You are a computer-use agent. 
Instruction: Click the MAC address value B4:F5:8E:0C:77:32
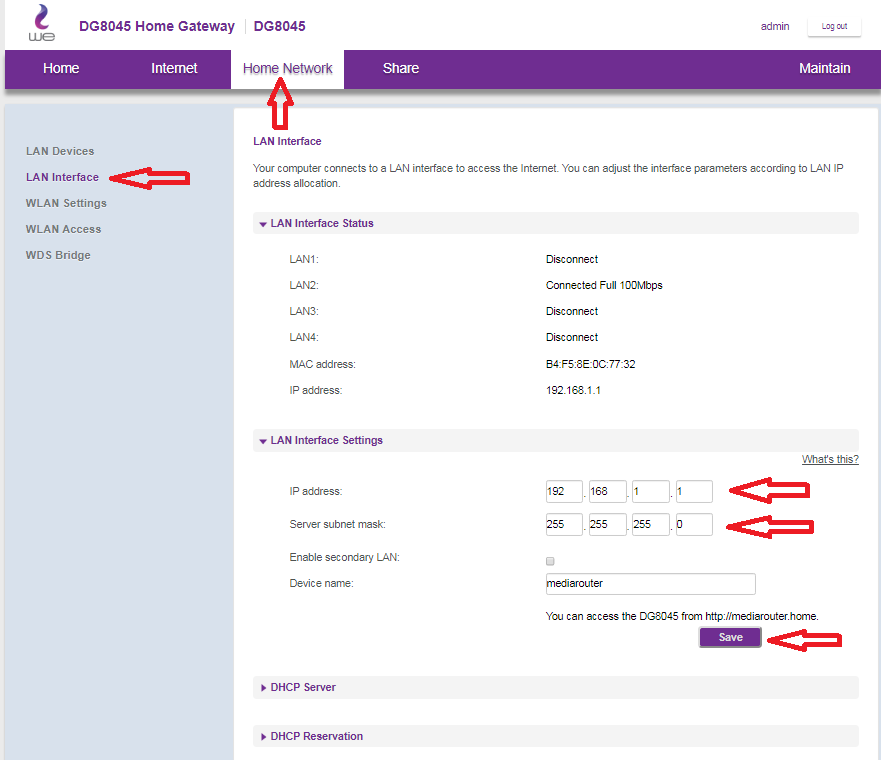(590, 364)
